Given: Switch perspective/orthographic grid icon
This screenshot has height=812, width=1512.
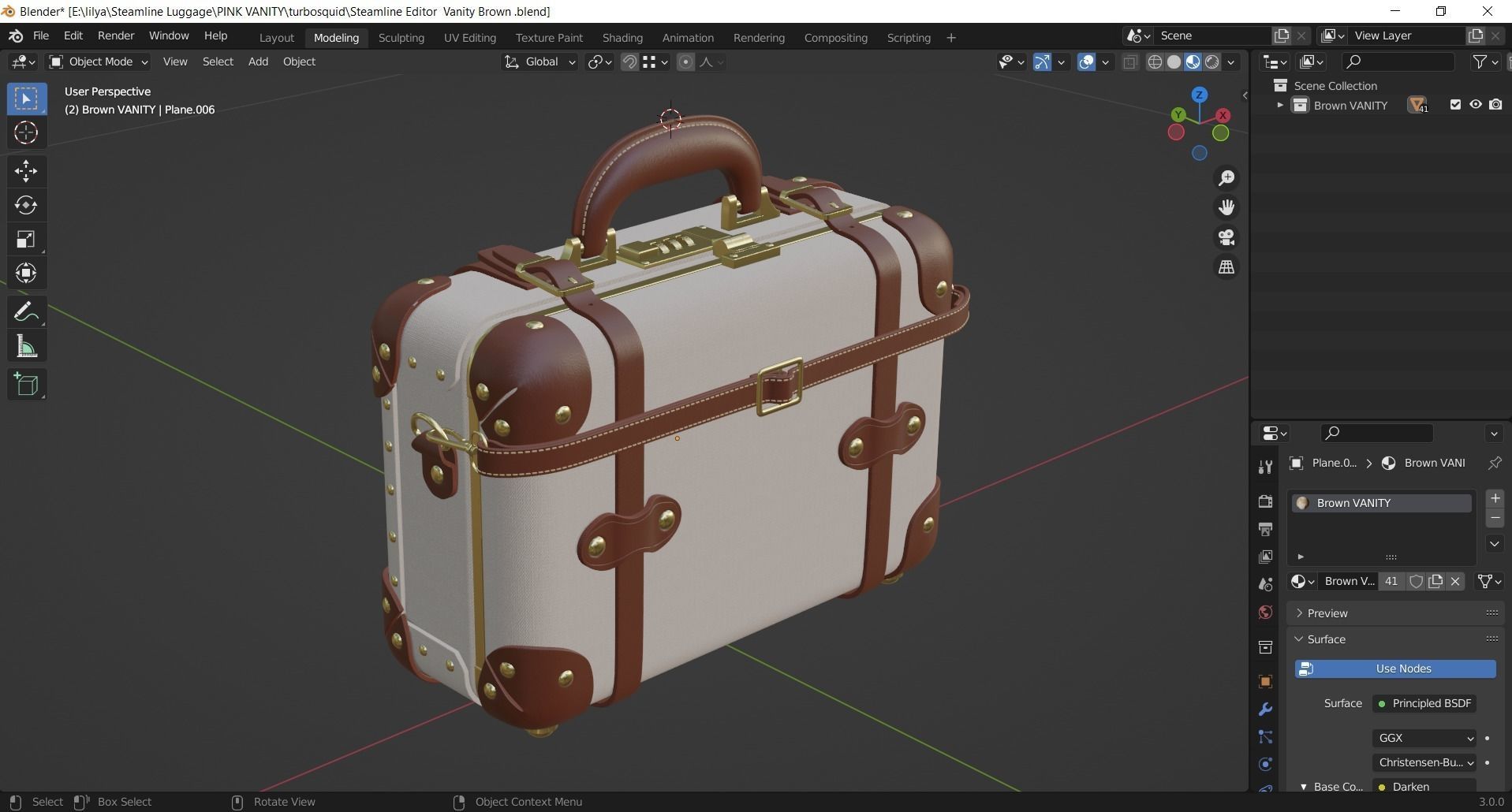Looking at the screenshot, I should [1226, 267].
